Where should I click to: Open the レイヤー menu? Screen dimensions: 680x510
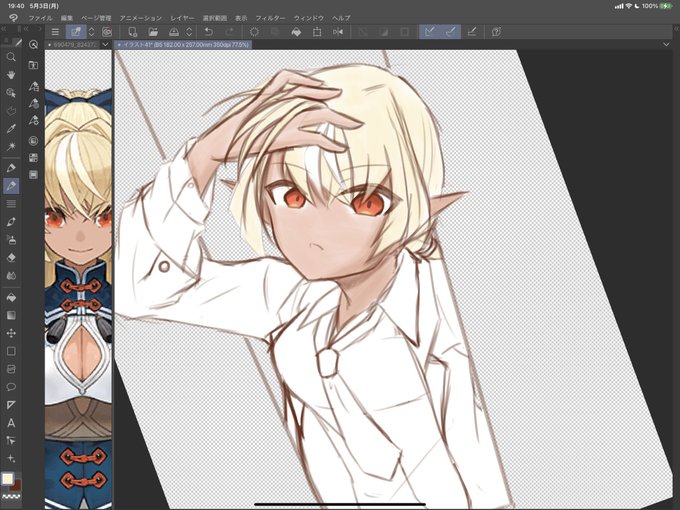coord(182,18)
